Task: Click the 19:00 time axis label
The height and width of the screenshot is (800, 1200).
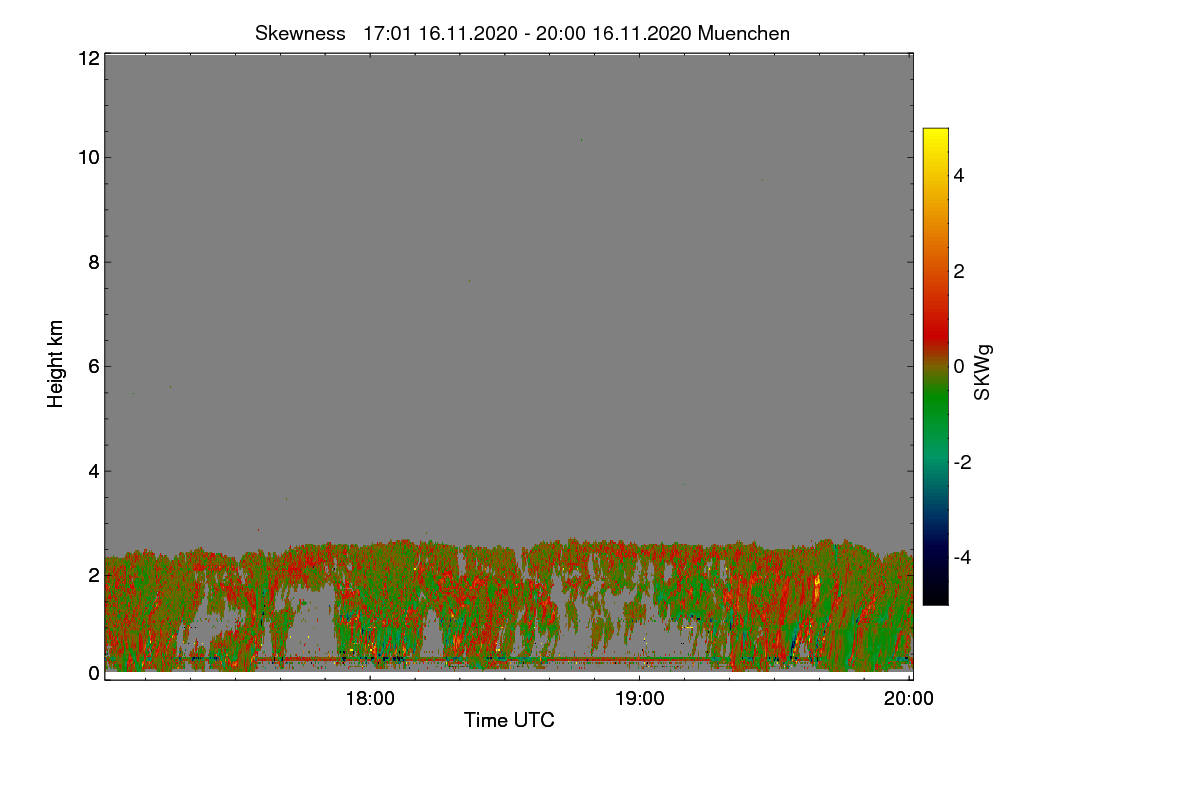Action: [639, 699]
